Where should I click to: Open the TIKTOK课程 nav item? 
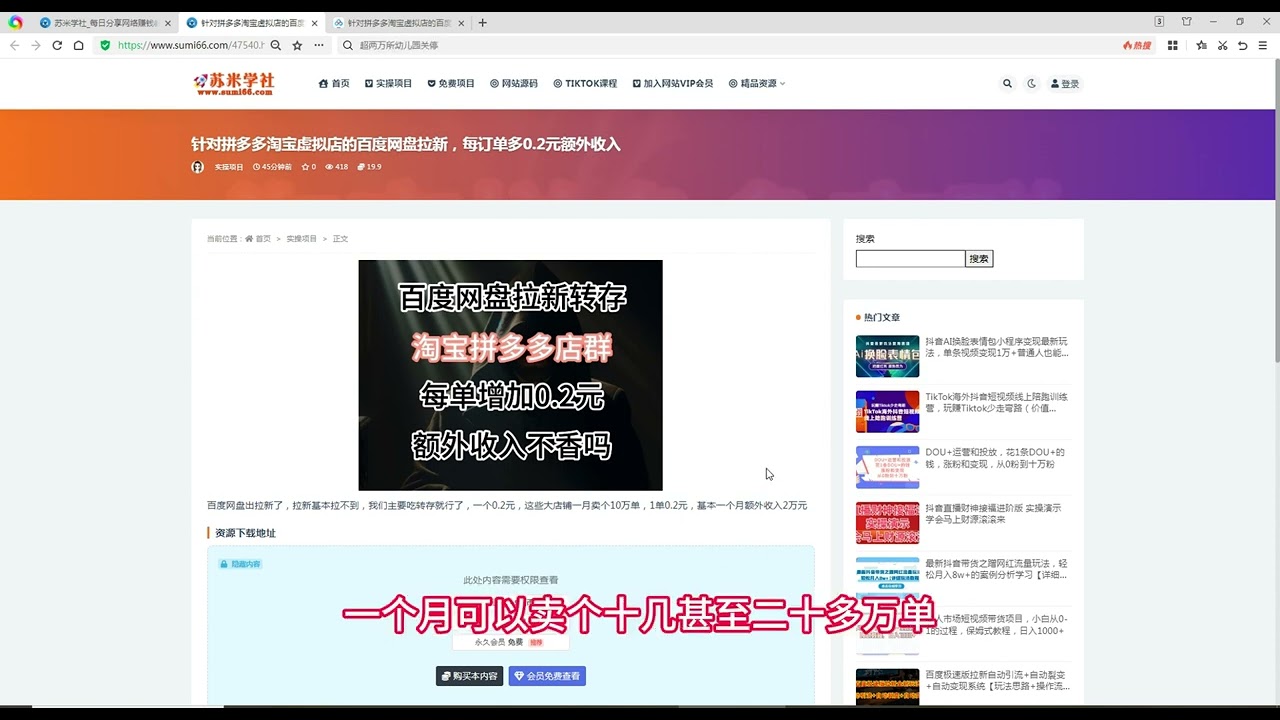(x=585, y=84)
